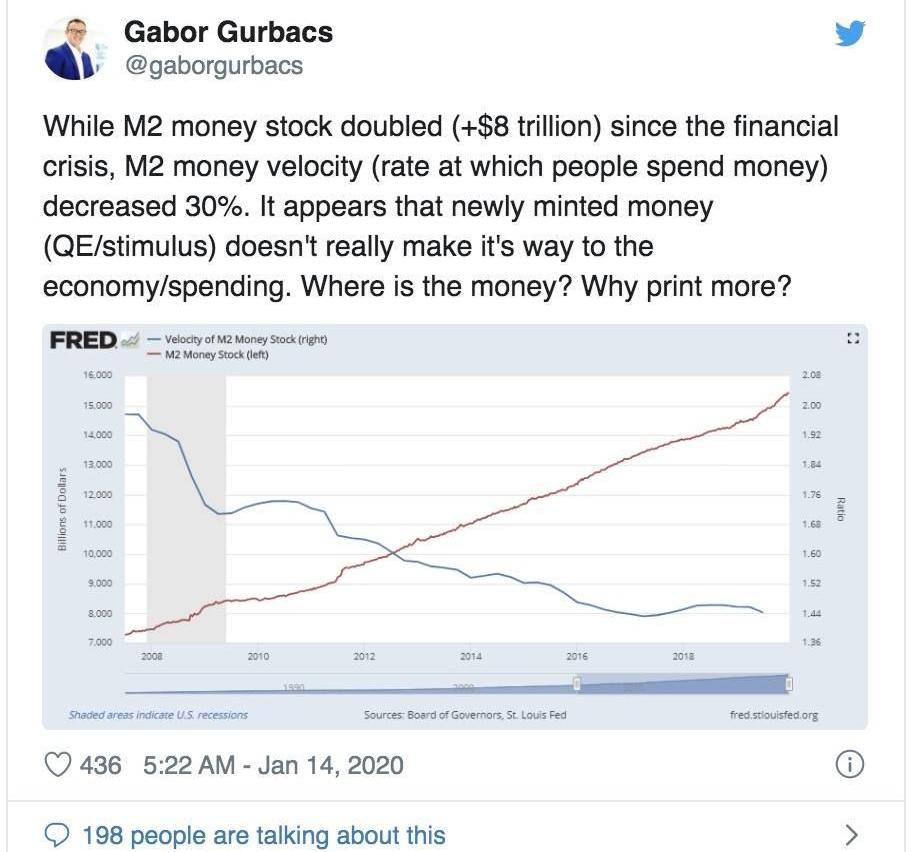Toggle M2 Money Stock (left) legend
The height and width of the screenshot is (852, 914).
(208, 354)
